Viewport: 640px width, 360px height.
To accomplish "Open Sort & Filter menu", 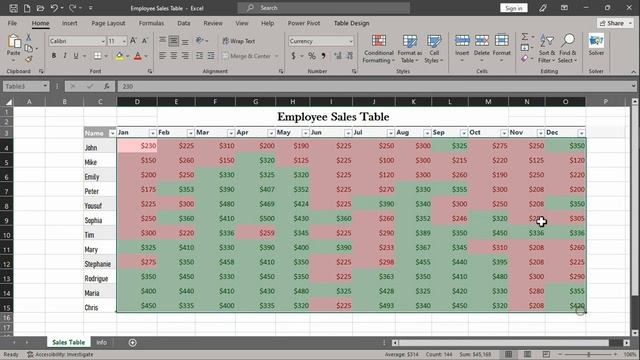I will click(547, 49).
